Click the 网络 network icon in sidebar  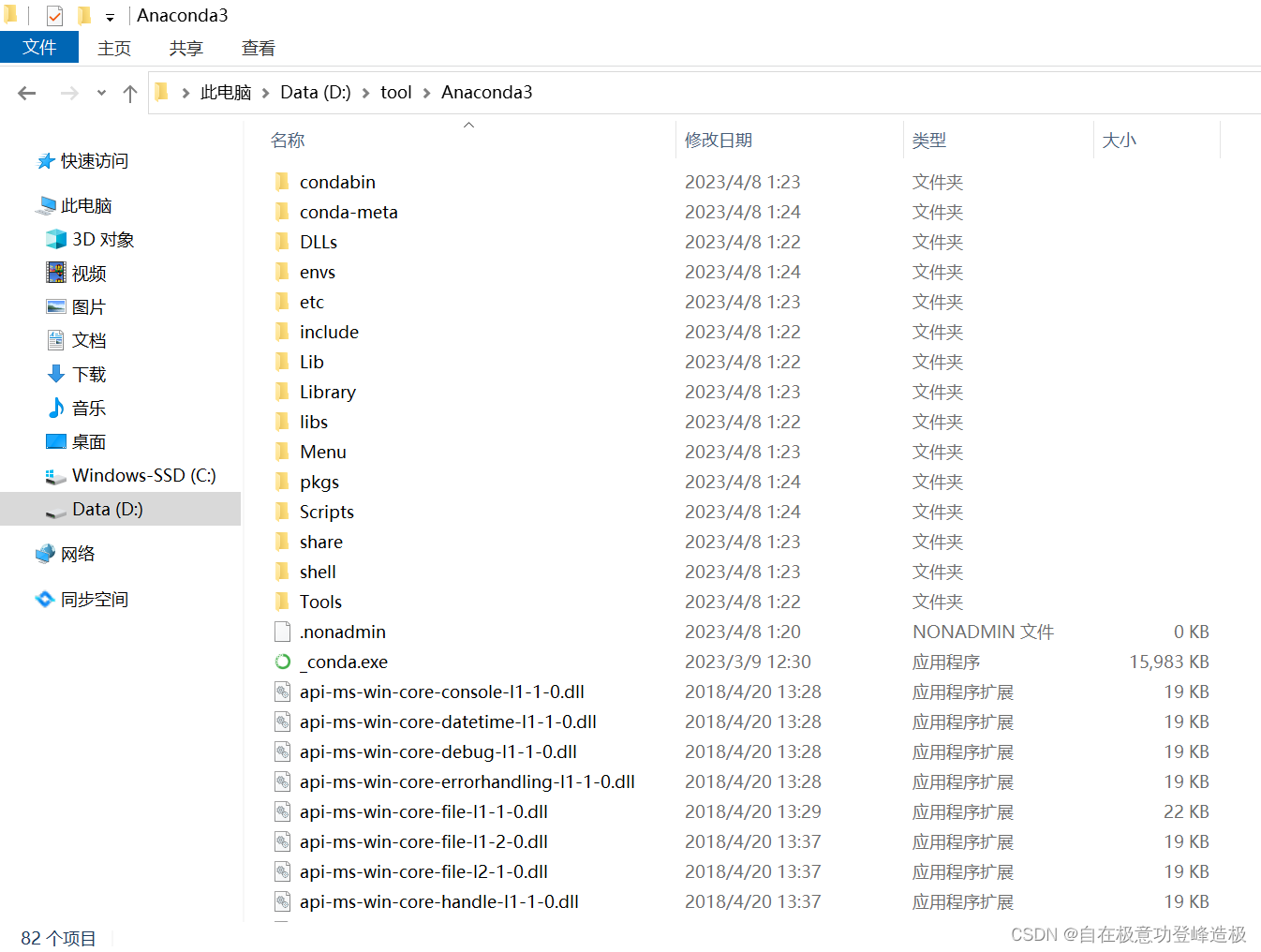(x=45, y=554)
